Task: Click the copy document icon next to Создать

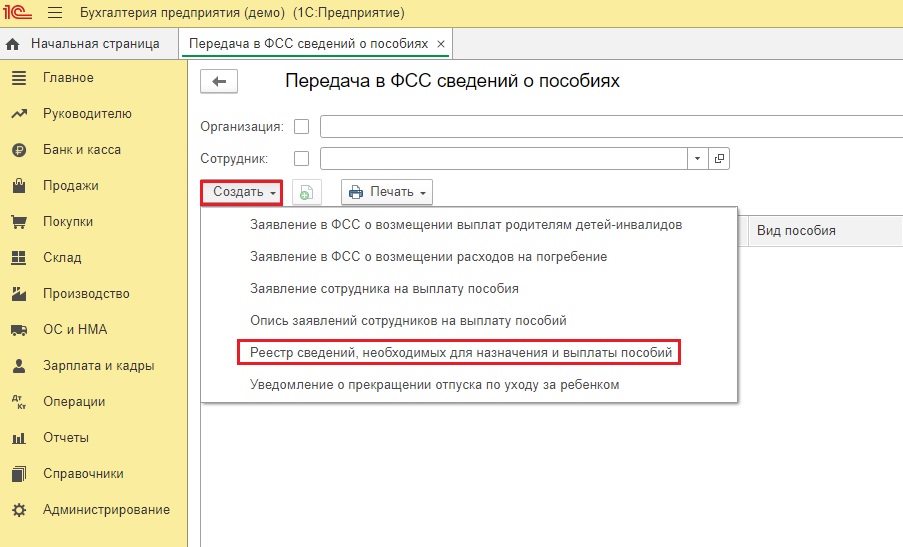Action: 306,192
